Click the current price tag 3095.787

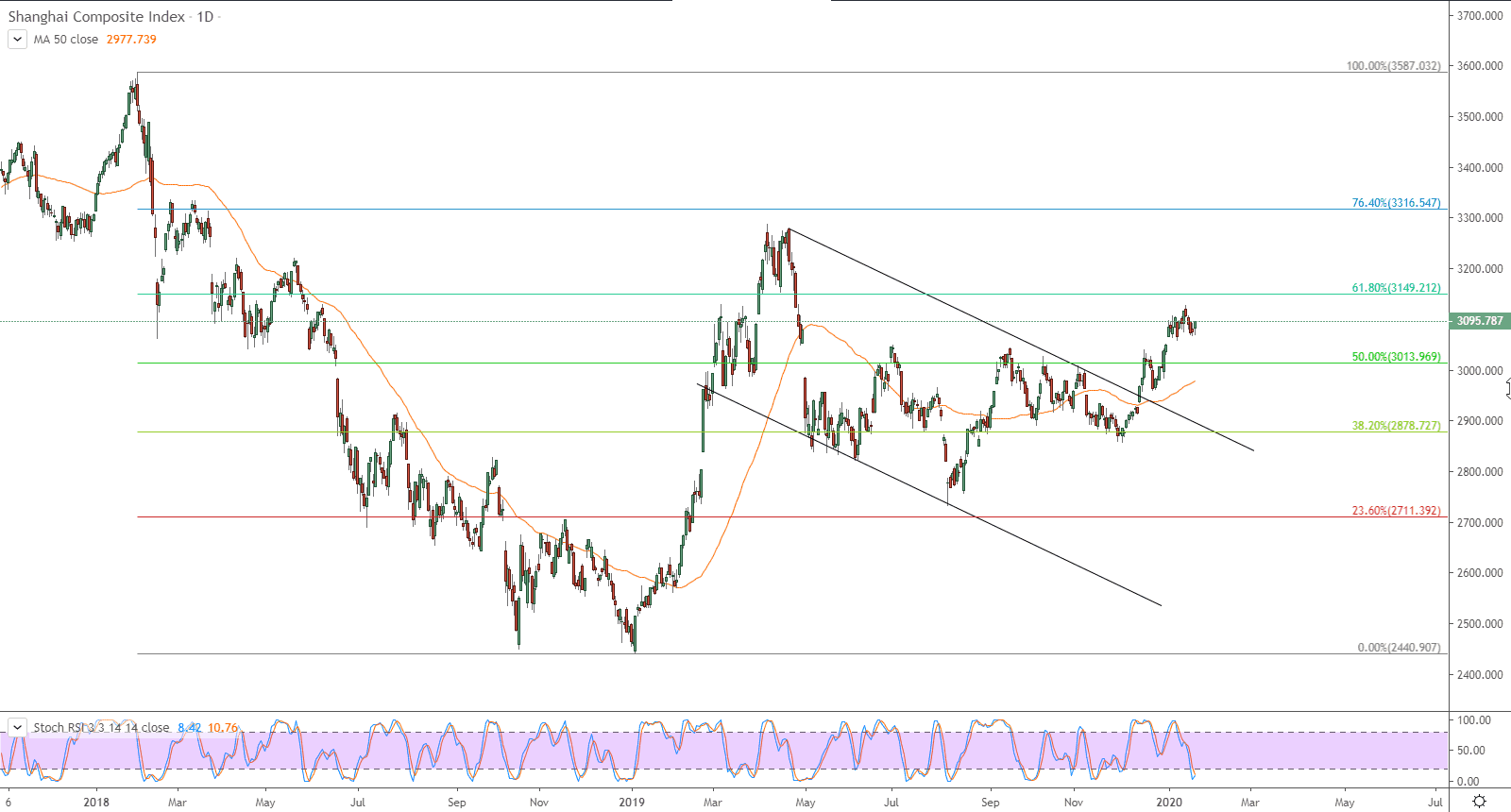point(1480,321)
